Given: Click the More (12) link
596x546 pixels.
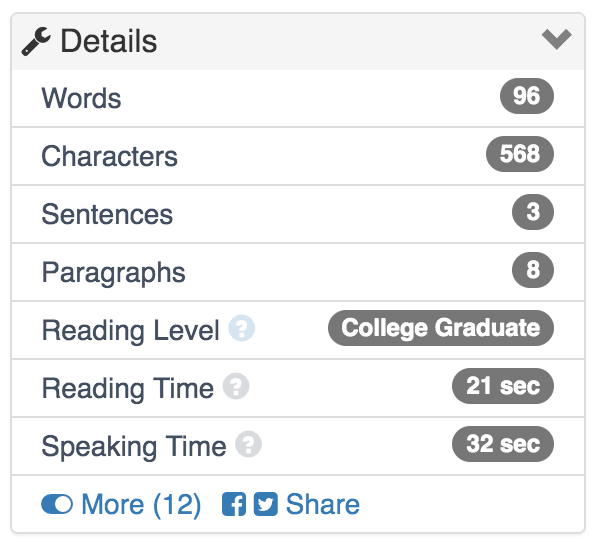Looking at the screenshot, I should (x=141, y=505).
